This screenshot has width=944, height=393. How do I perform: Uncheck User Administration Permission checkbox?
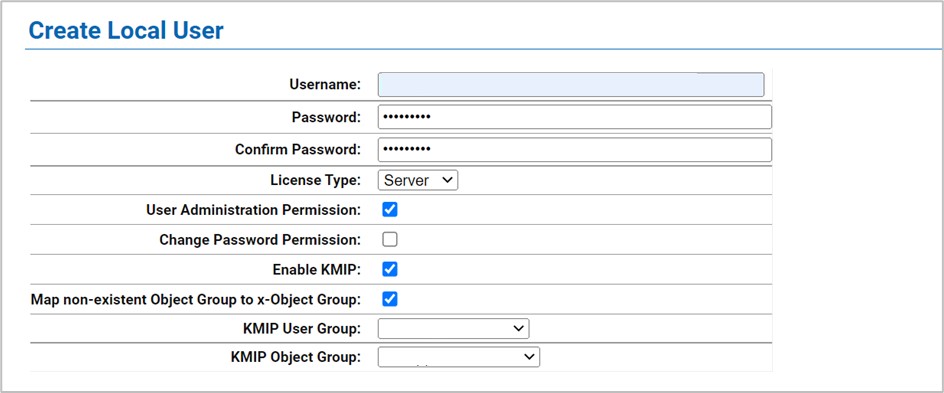tap(390, 209)
